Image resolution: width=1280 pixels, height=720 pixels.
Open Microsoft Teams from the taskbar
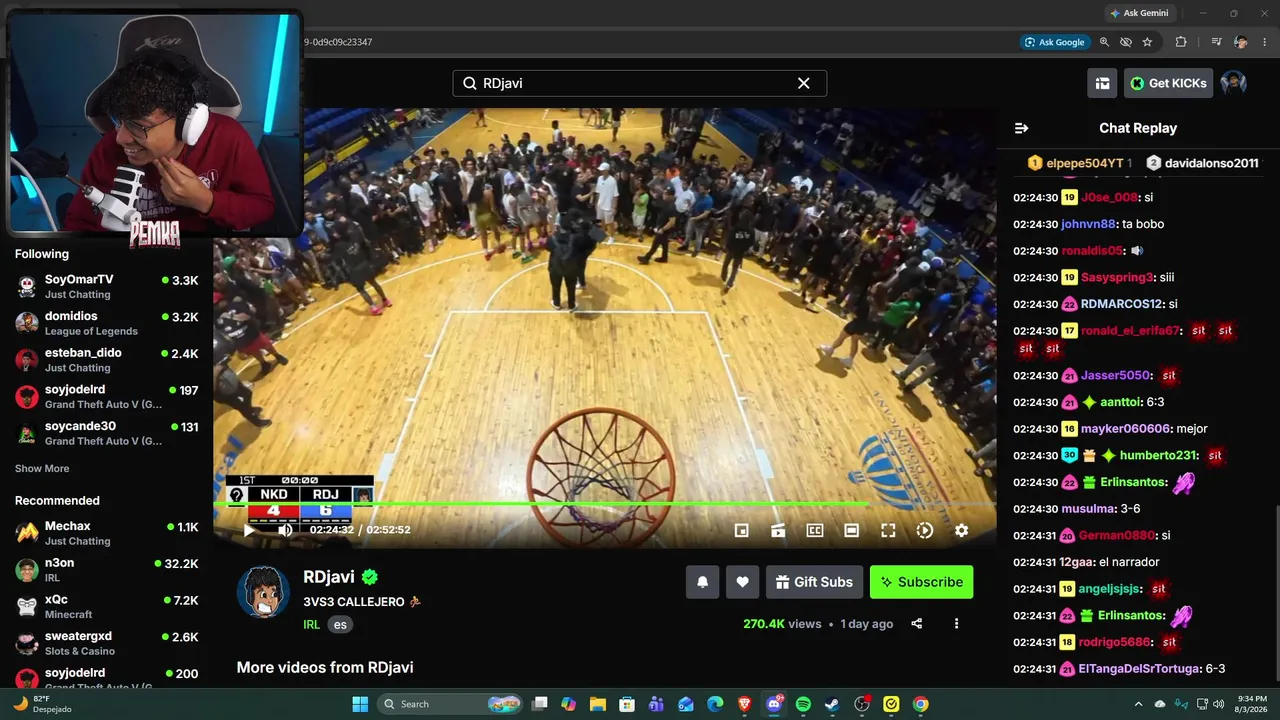[656, 704]
